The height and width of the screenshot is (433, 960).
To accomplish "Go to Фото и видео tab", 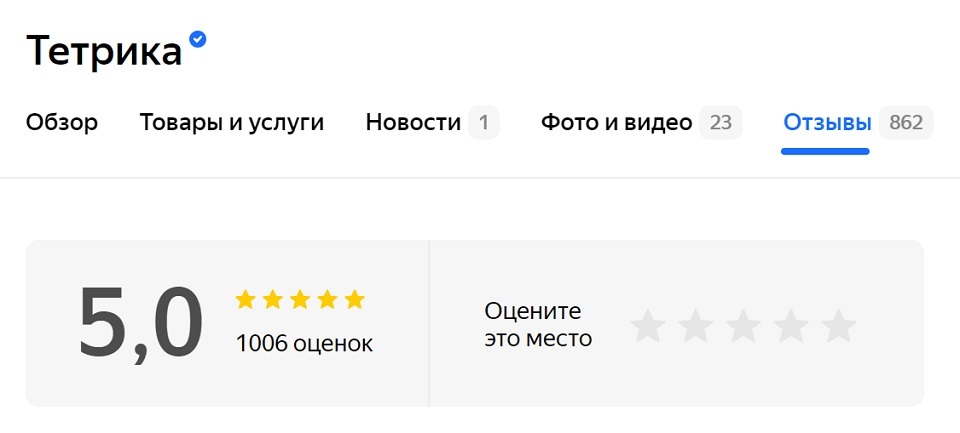I will click(x=616, y=123).
